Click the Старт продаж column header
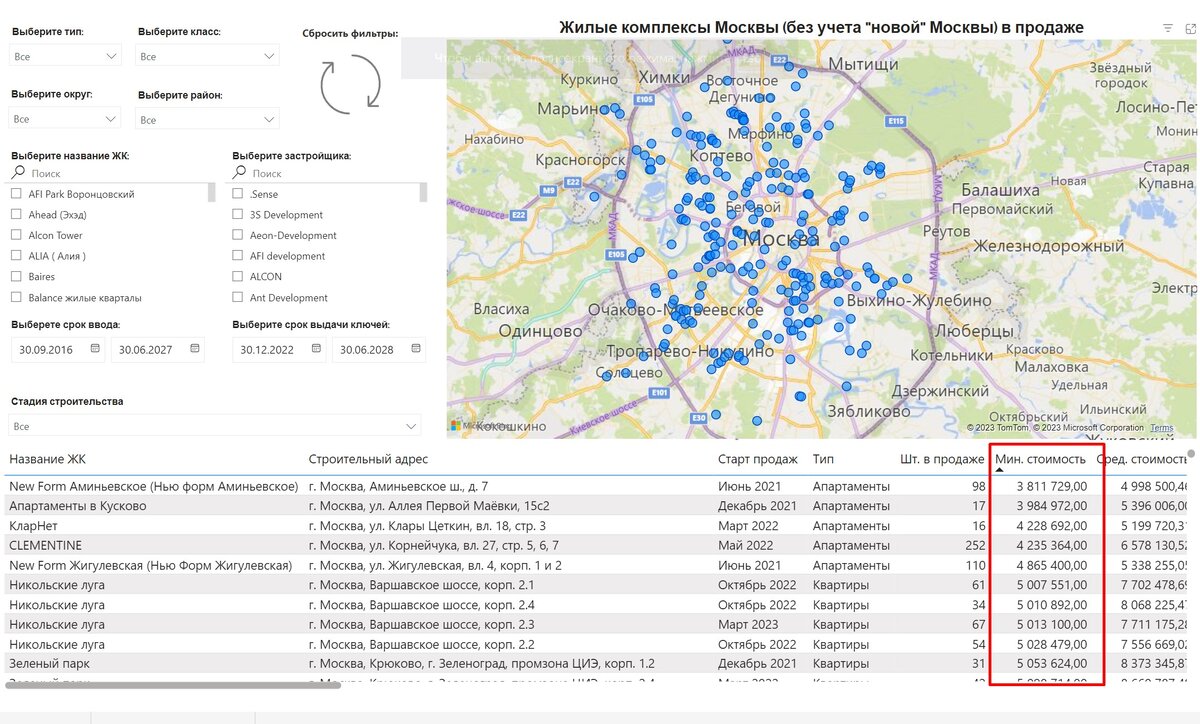The width and height of the screenshot is (1200, 724). coord(758,459)
